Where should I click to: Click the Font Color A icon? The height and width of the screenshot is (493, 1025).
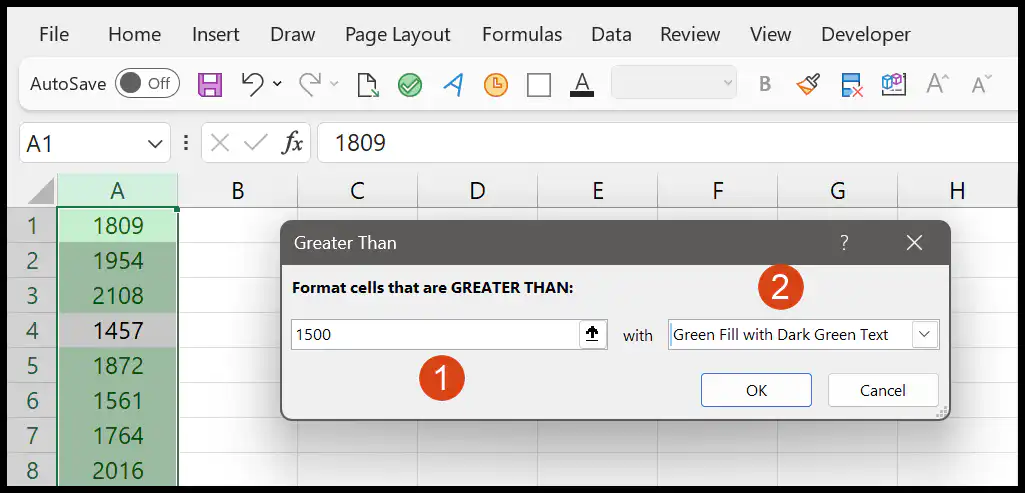coord(582,84)
